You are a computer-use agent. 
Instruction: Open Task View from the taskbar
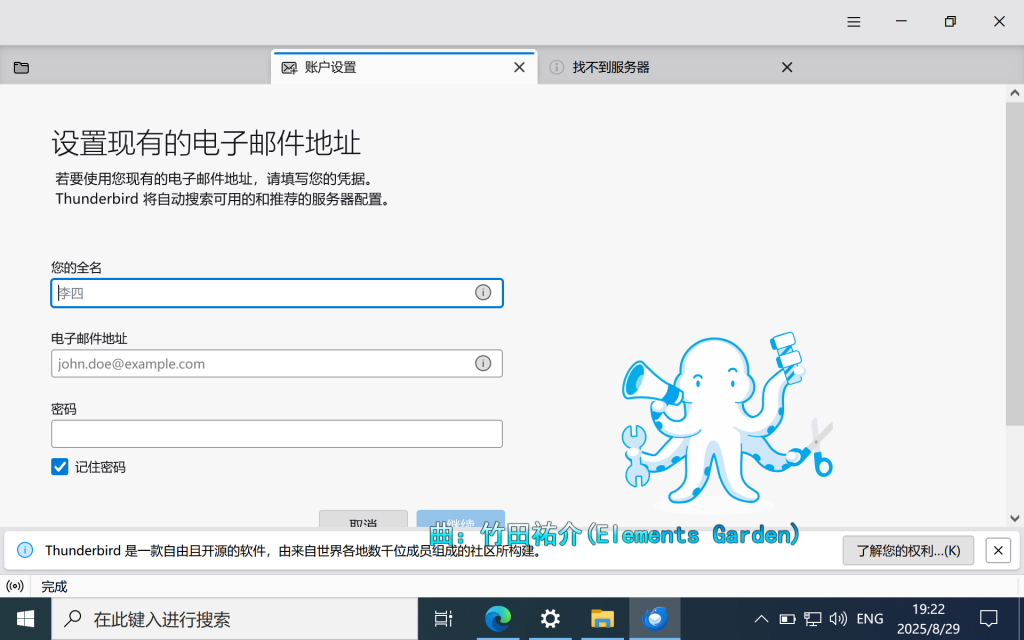tap(443, 618)
